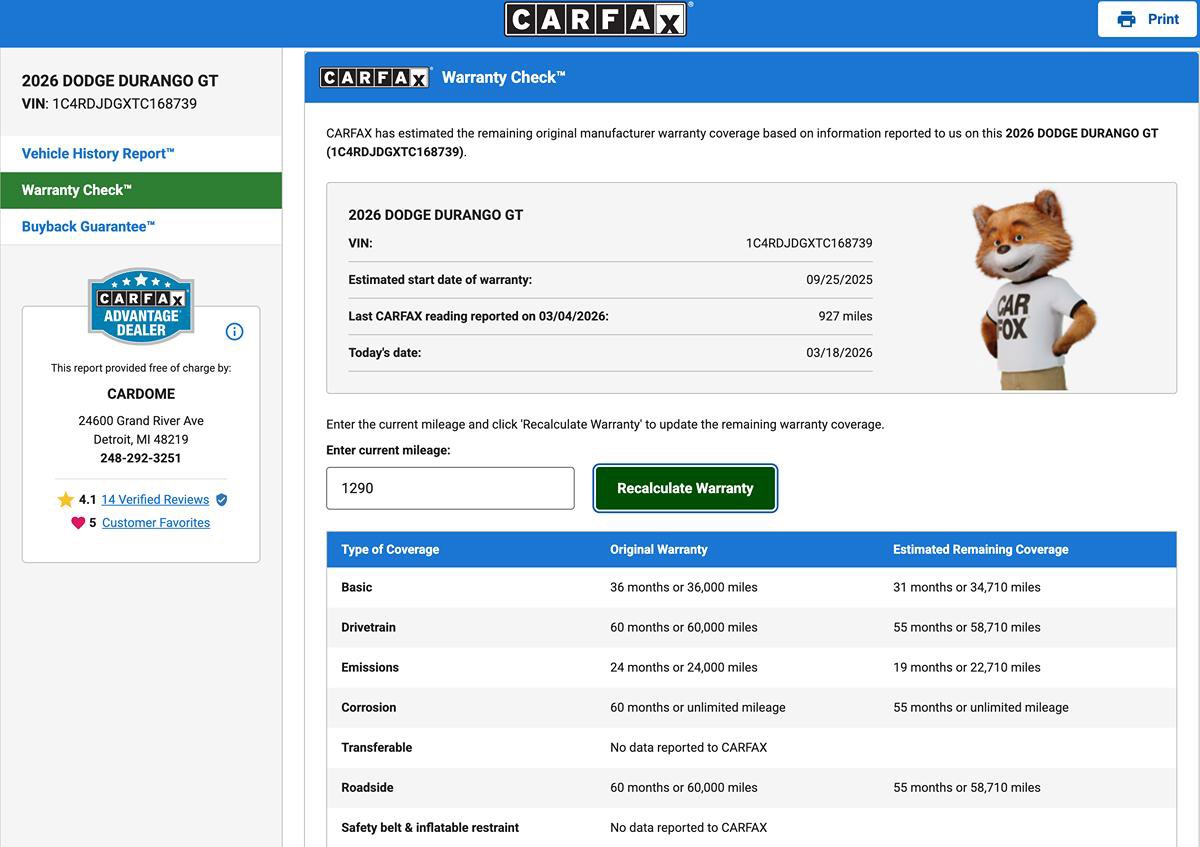The image size is (1200, 847).
Task: Click the dealer phone number 248-292-3251
Action: tap(141, 458)
